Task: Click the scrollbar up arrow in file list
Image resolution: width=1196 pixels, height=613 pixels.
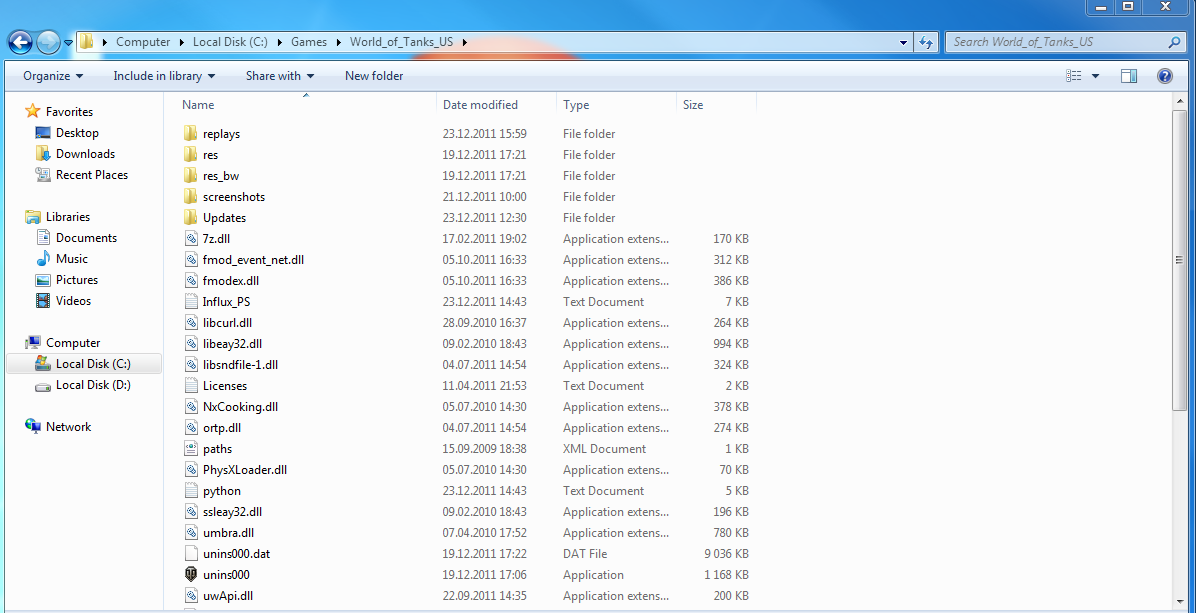Action: tap(1179, 102)
